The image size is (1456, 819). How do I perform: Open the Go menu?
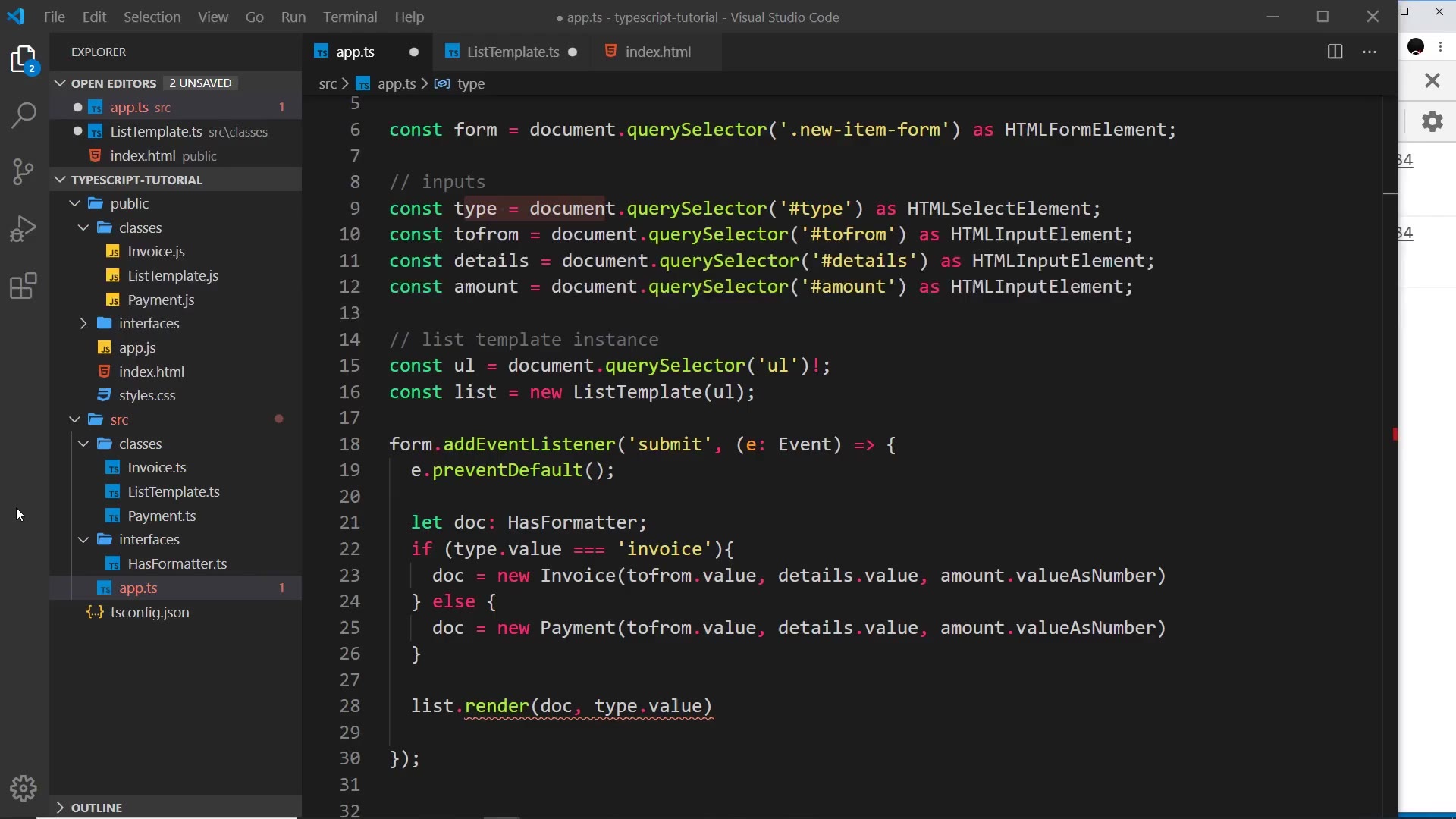[255, 17]
